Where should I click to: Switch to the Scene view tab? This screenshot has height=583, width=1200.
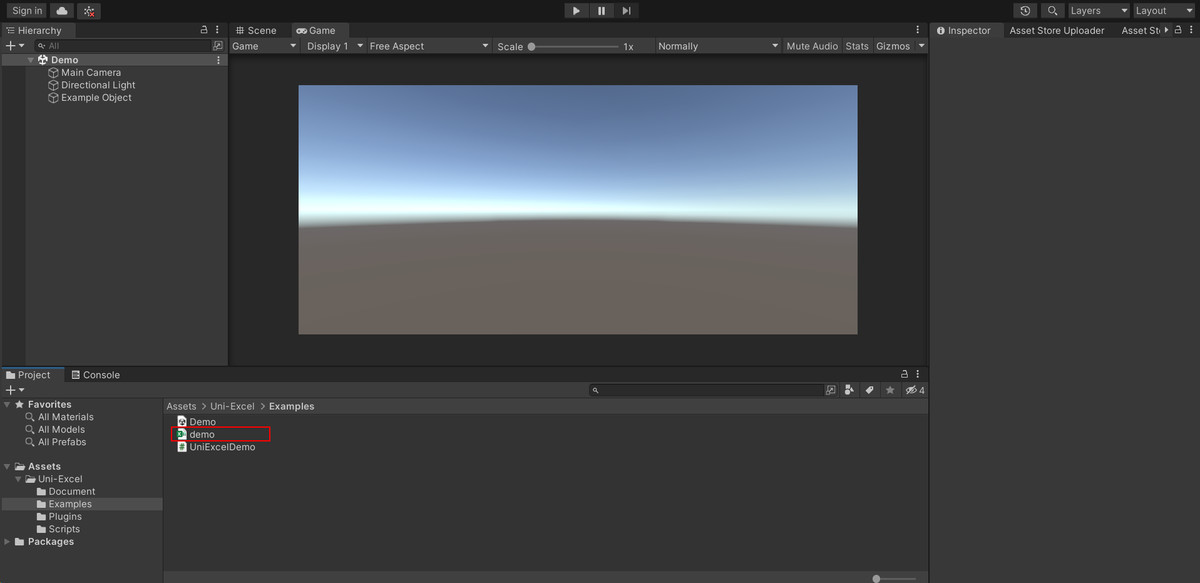258,30
